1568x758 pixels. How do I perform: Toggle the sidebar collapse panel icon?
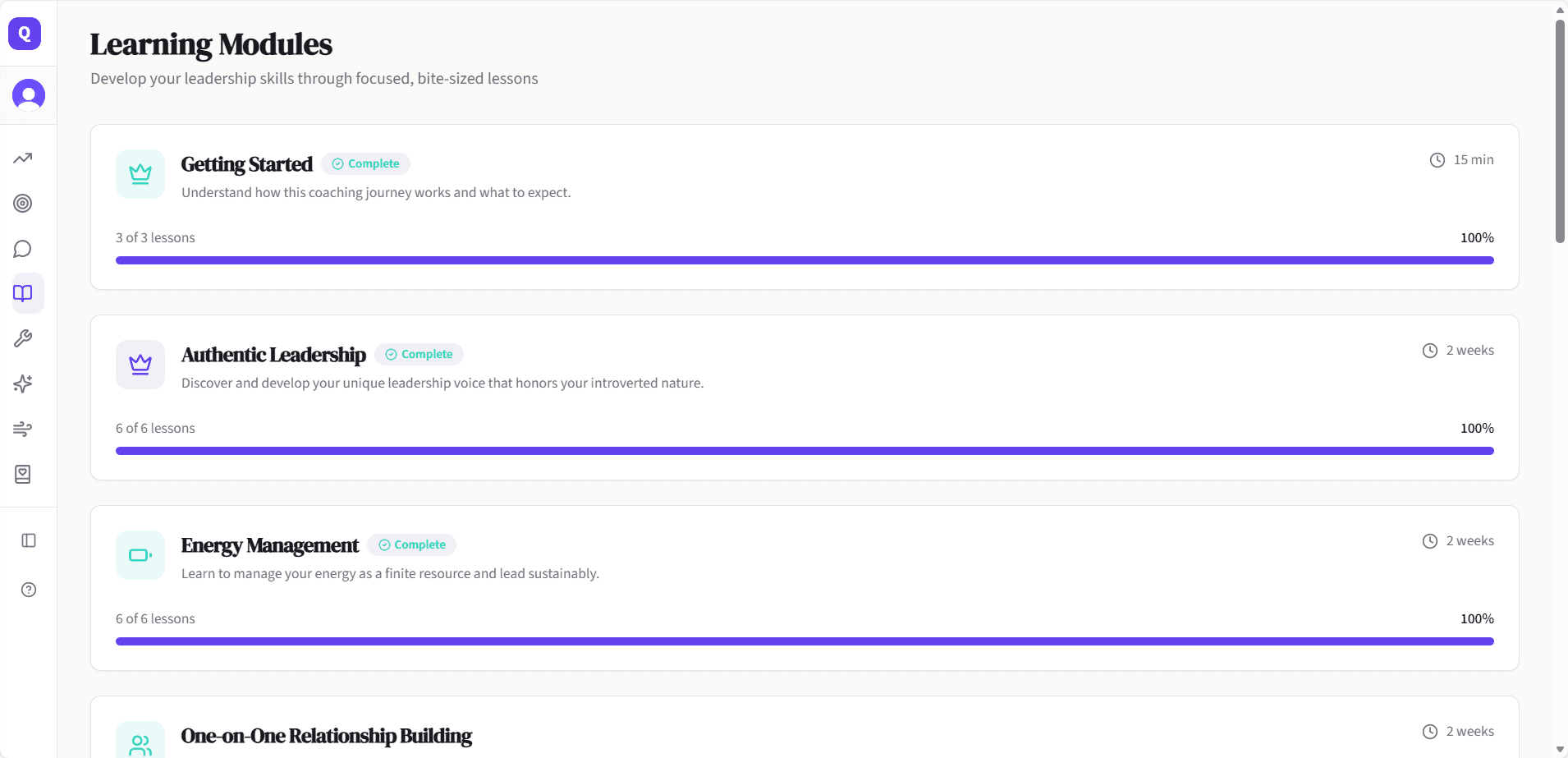(29, 540)
